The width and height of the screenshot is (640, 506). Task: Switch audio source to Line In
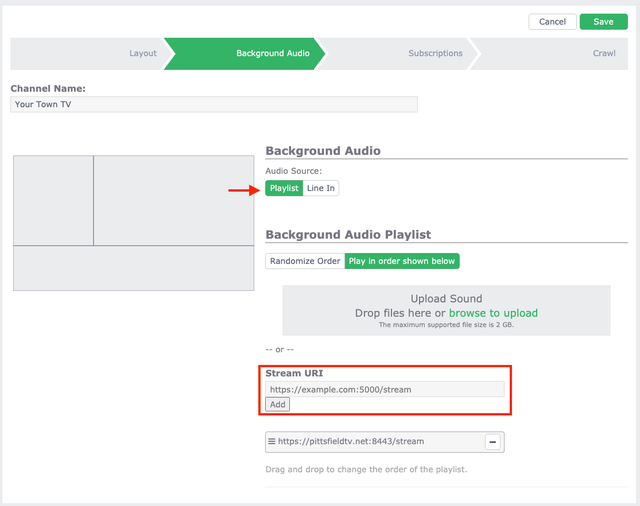(321, 188)
